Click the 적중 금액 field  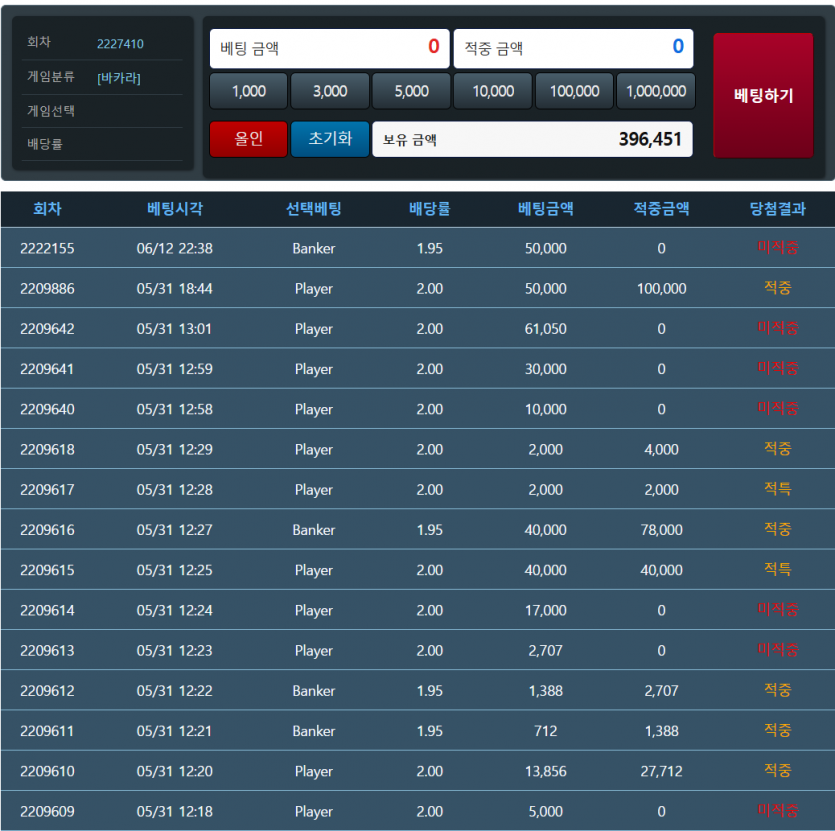pyautogui.click(x=573, y=48)
